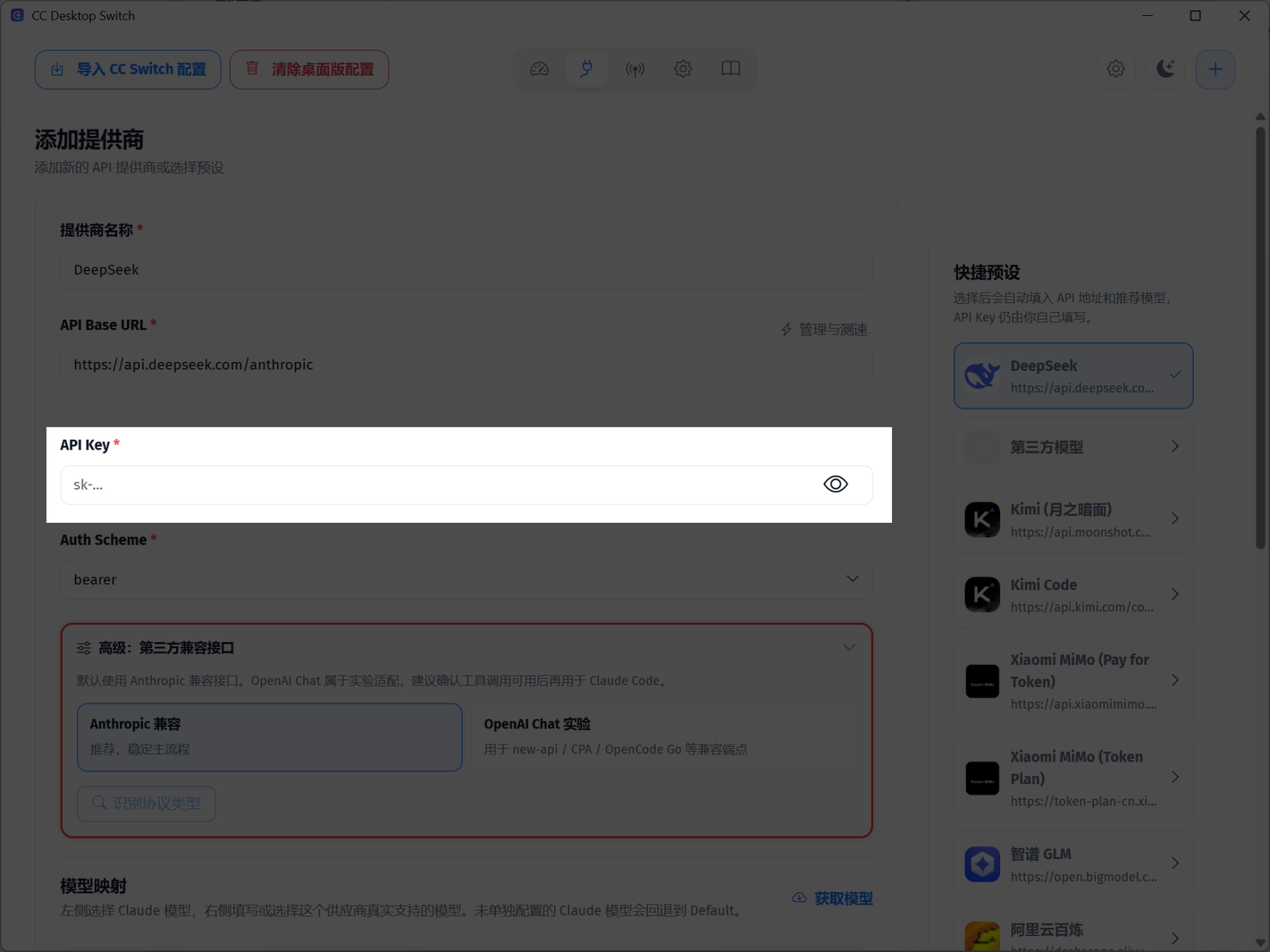Viewport: 1270px width, 952px height.
Task: Click the 阿里云百炼 preset name
Action: (x=1047, y=929)
